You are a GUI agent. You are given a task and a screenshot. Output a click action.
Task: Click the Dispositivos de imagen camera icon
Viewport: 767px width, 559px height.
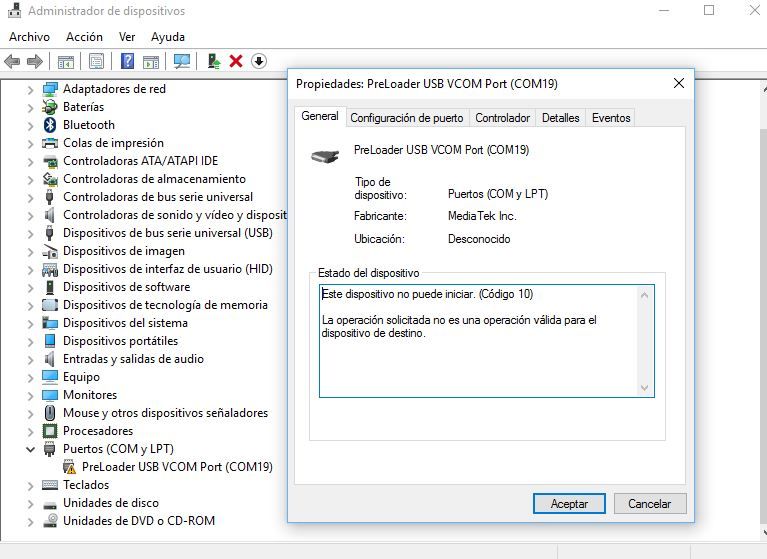(x=50, y=251)
